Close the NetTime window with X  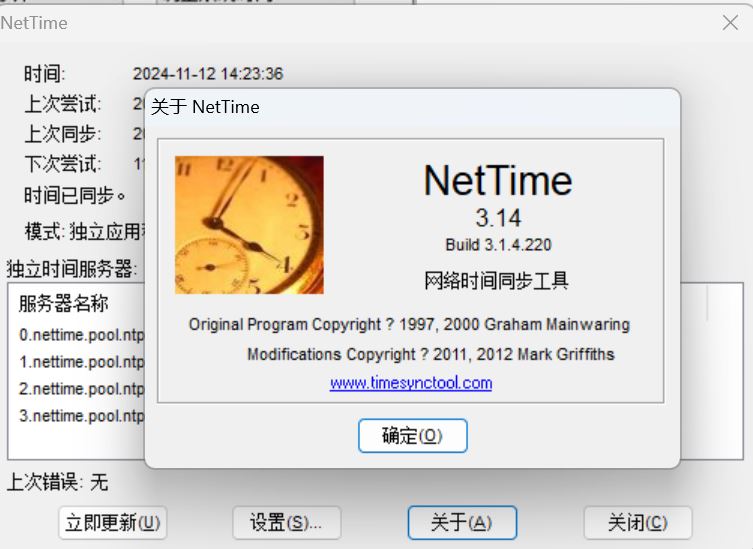click(730, 22)
